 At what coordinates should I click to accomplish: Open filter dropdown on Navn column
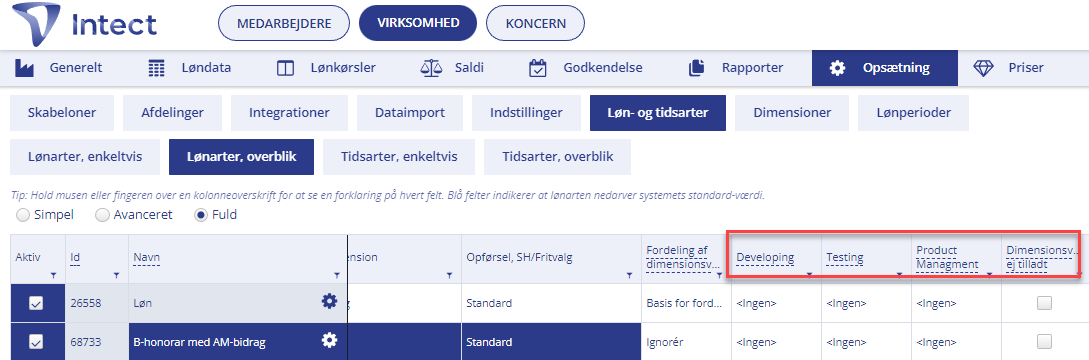click(x=340, y=276)
